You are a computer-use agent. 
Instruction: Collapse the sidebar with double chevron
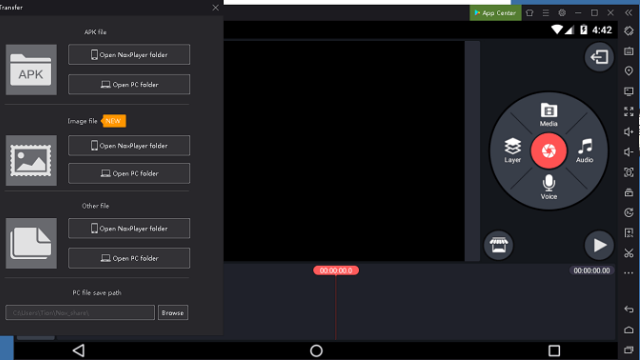point(629,13)
